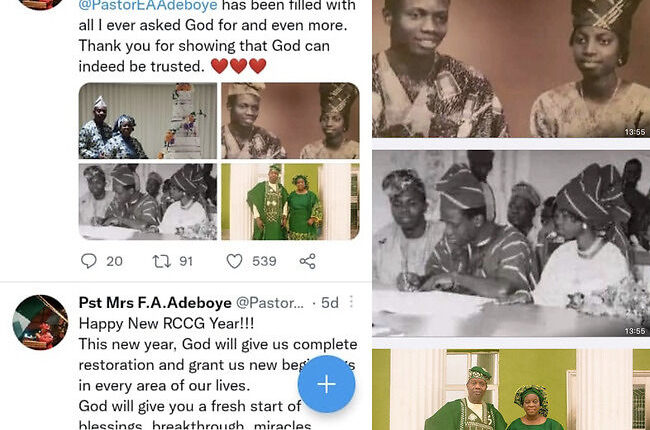650x430 pixels.
Task: View the black-and-white signing ceremony thumbnail
Action: 148,202
